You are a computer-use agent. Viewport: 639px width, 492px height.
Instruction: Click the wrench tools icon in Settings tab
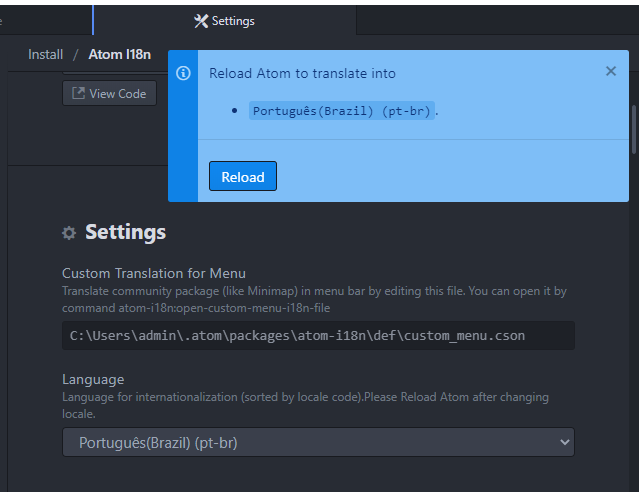pos(201,21)
